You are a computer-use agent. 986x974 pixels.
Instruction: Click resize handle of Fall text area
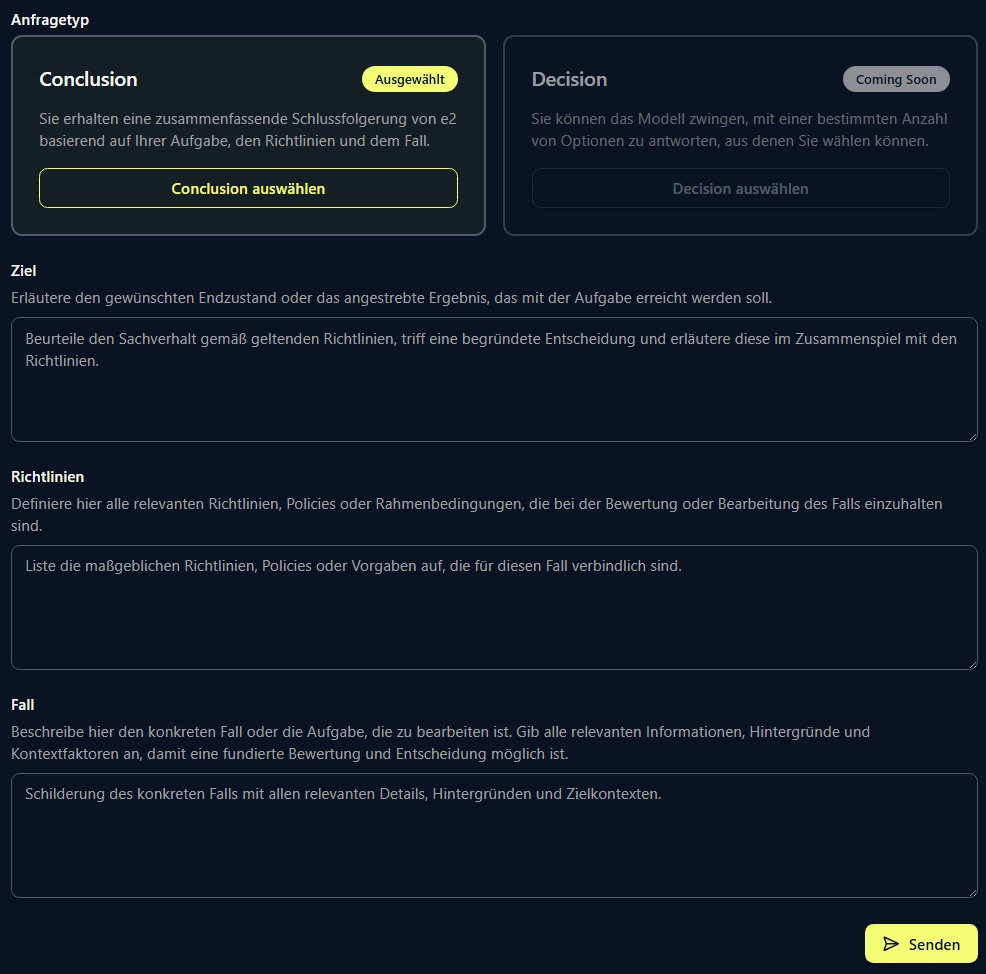973,892
